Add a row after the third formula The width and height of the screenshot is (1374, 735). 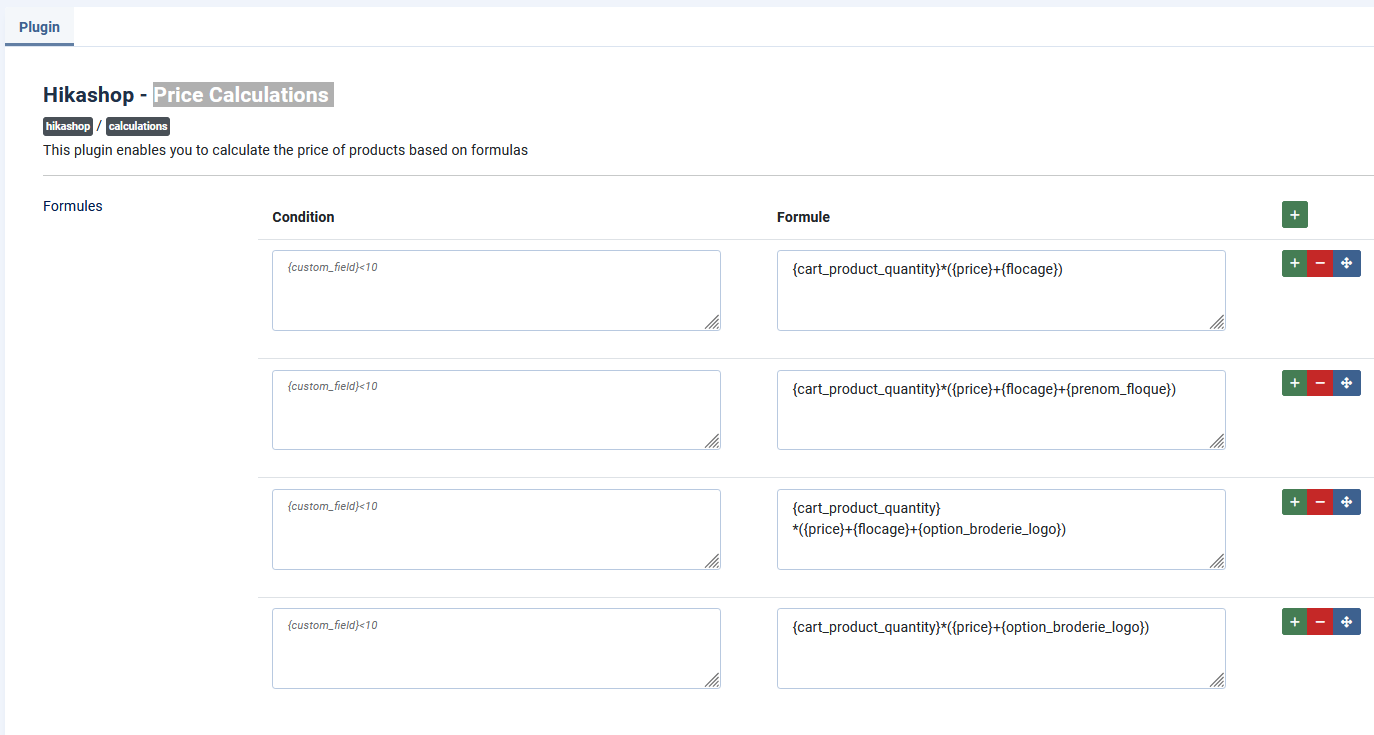tap(1295, 502)
